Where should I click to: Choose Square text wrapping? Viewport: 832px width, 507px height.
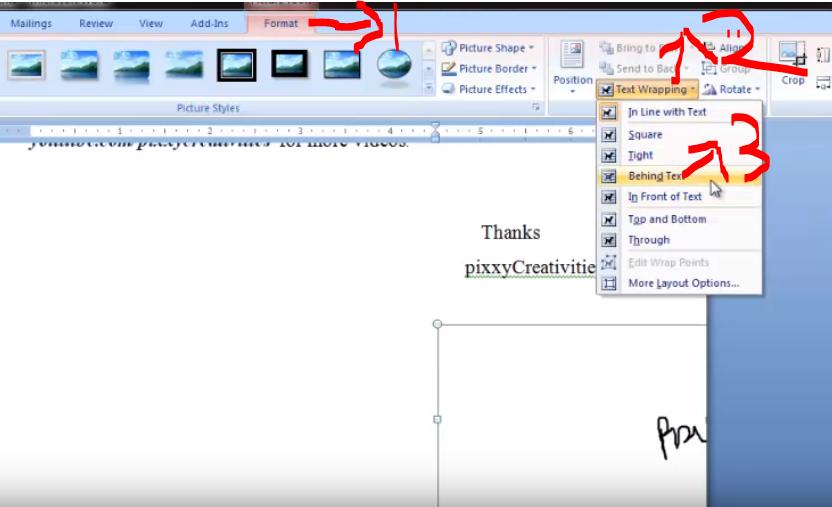pos(680,135)
